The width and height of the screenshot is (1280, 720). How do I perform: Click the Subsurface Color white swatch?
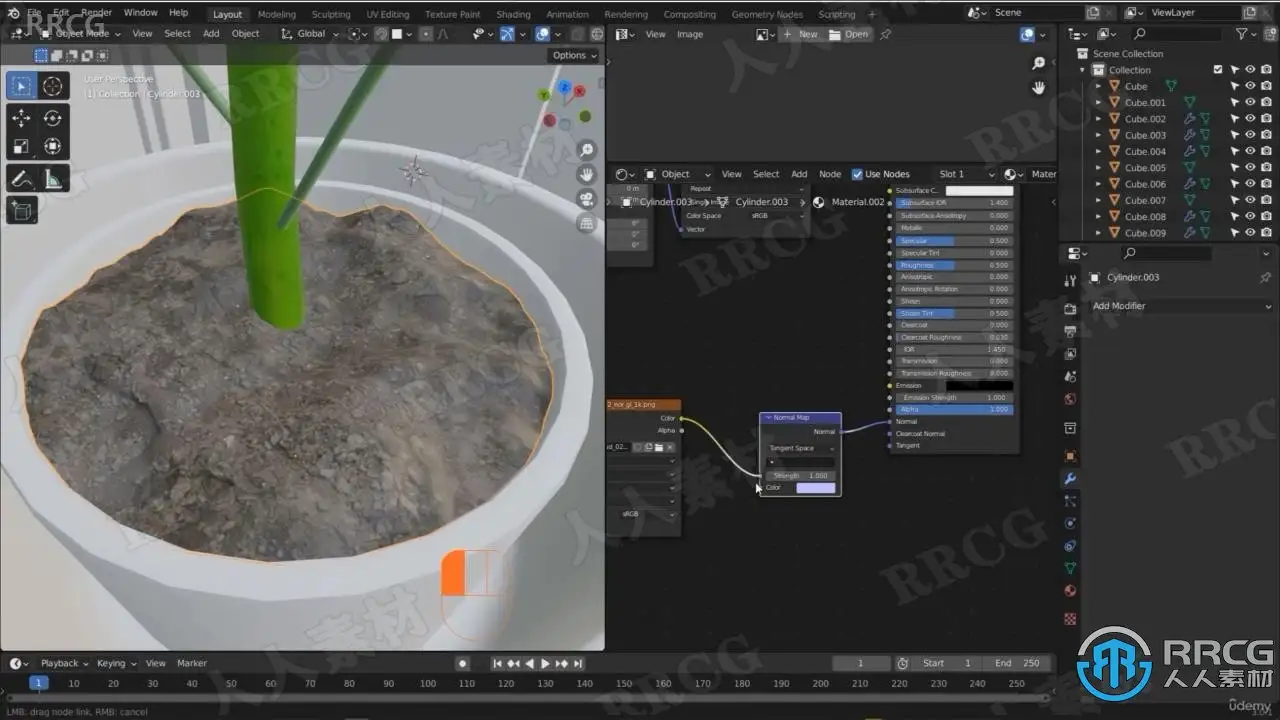click(979, 190)
